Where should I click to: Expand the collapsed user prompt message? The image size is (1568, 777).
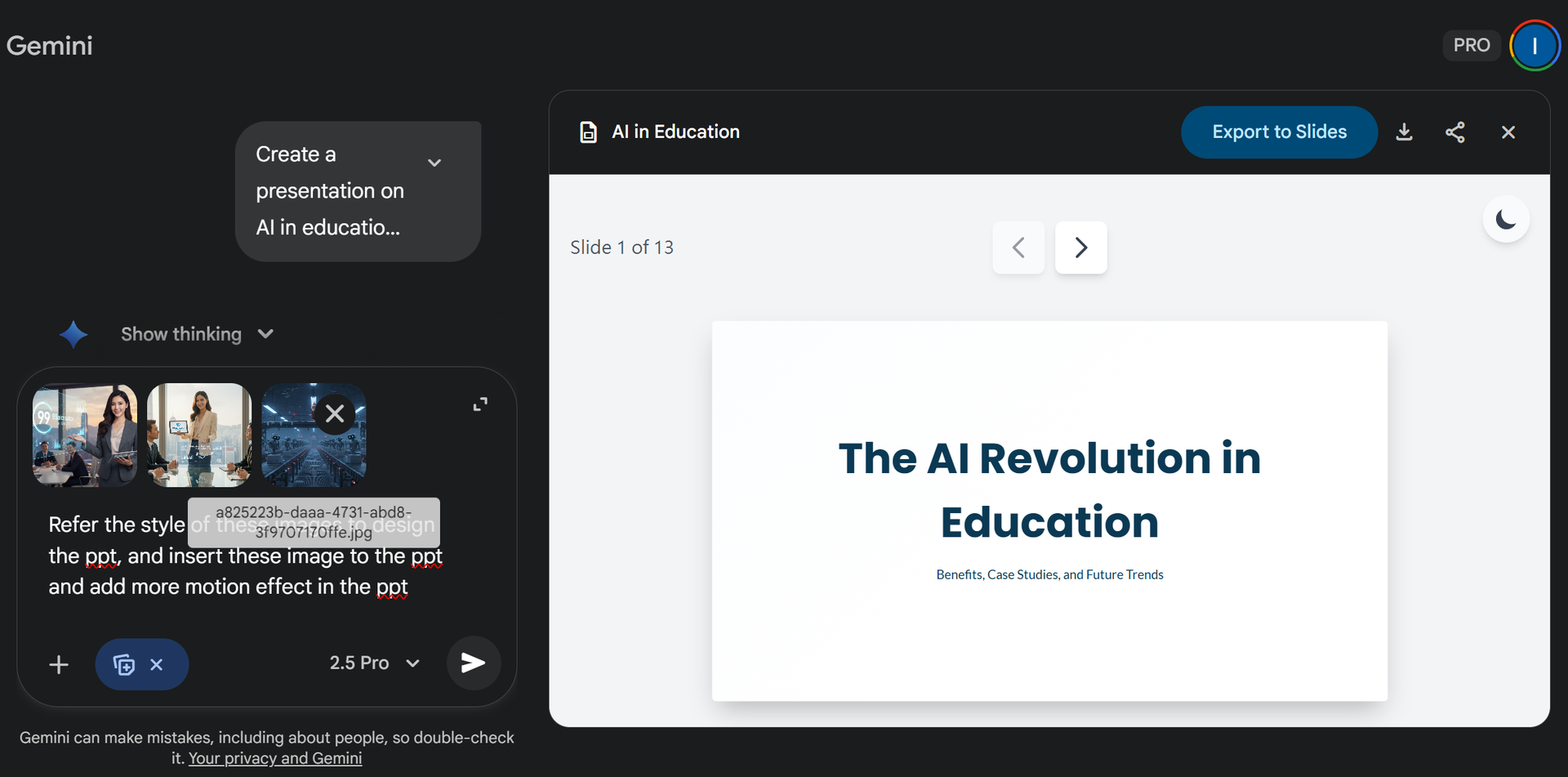click(434, 163)
